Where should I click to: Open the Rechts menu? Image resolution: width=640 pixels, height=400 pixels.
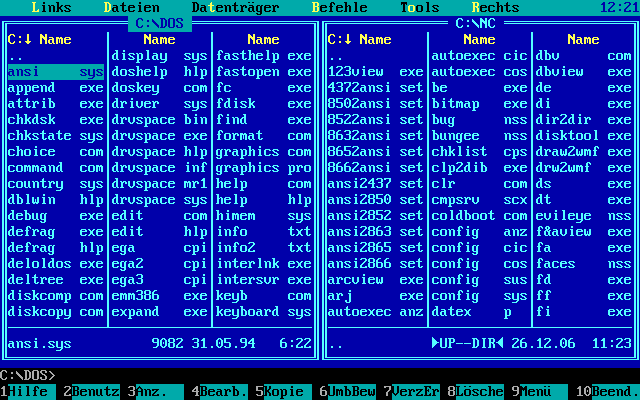tap(496, 7)
